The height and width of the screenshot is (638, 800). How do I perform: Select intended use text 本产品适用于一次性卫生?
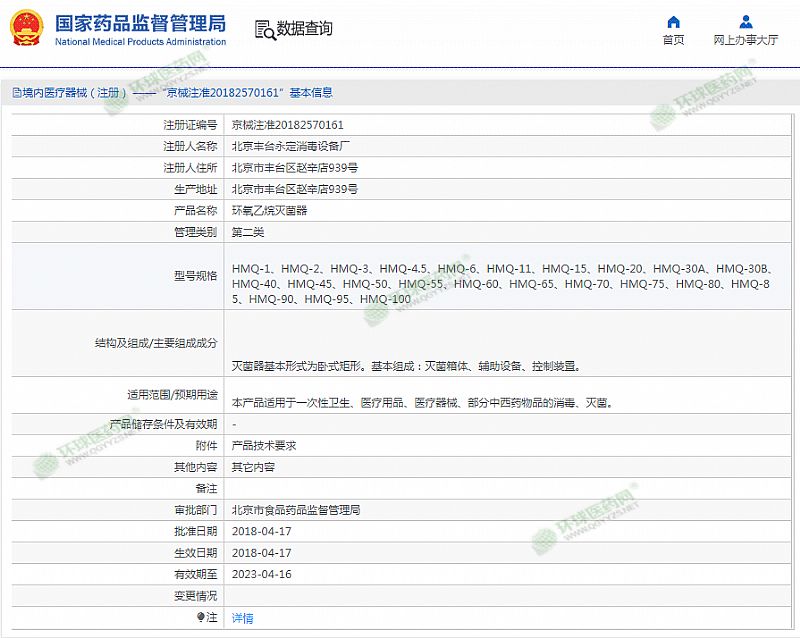tap(422, 403)
